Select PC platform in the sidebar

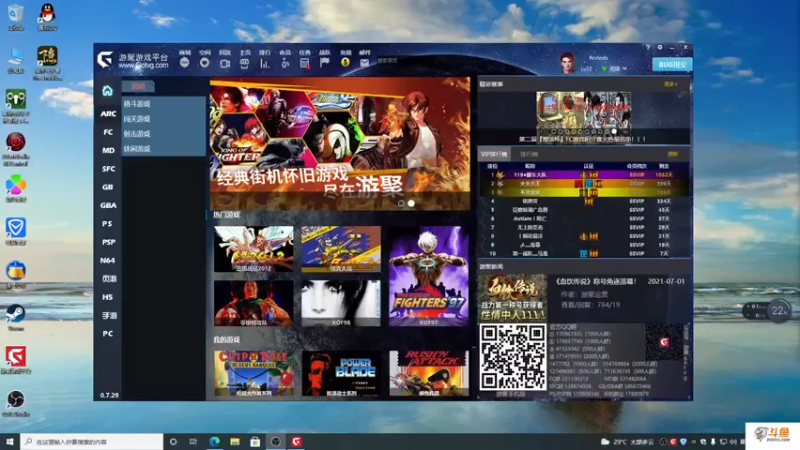point(108,334)
